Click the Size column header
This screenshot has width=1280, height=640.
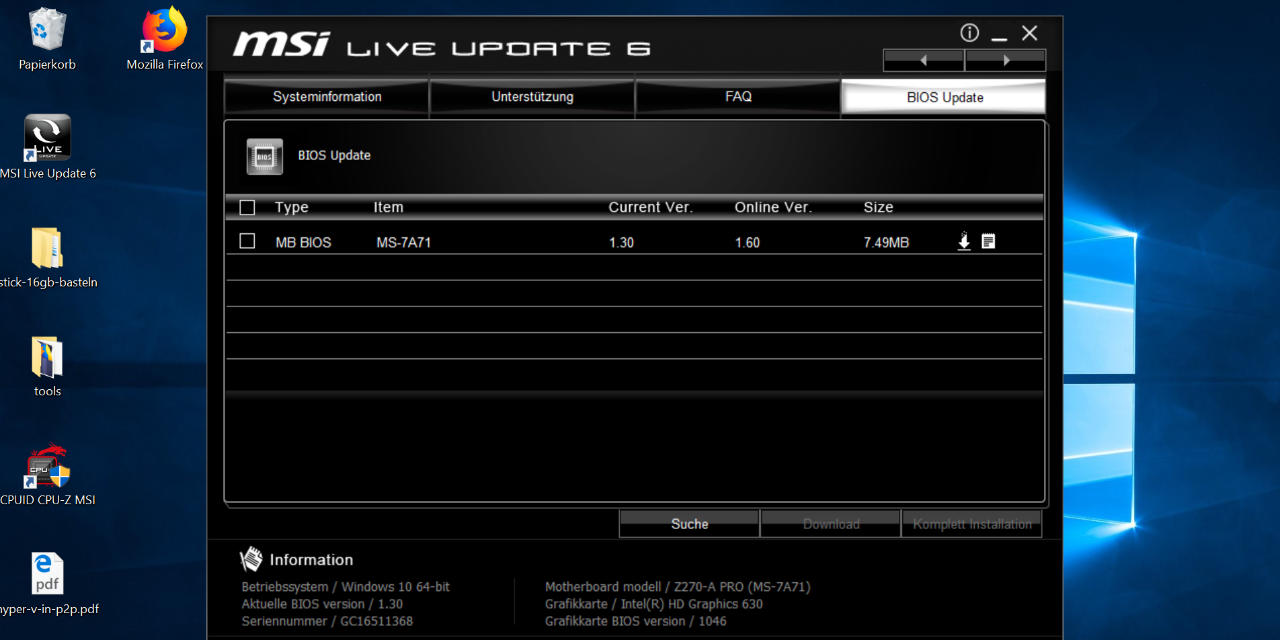[x=878, y=208]
